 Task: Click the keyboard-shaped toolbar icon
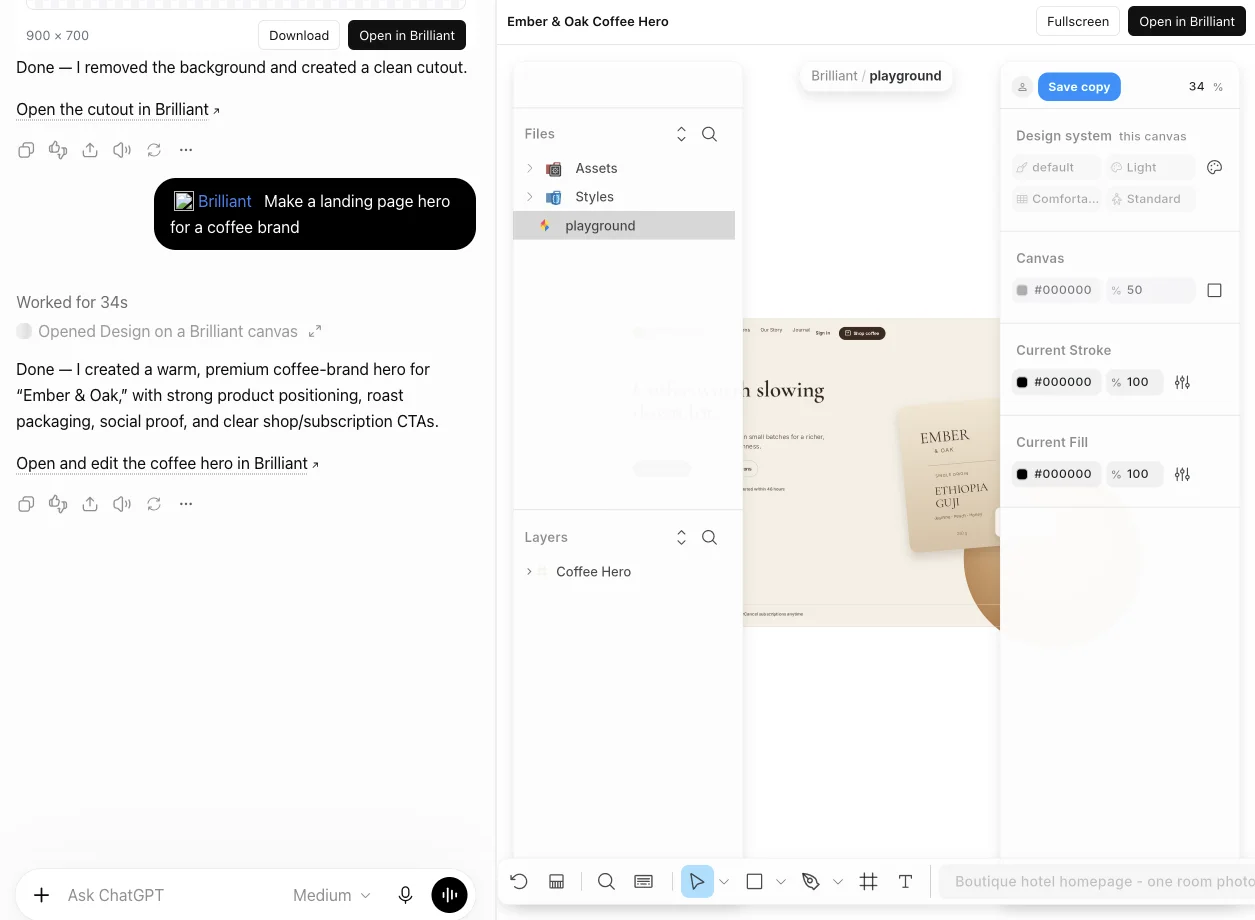click(x=644, y=881)
